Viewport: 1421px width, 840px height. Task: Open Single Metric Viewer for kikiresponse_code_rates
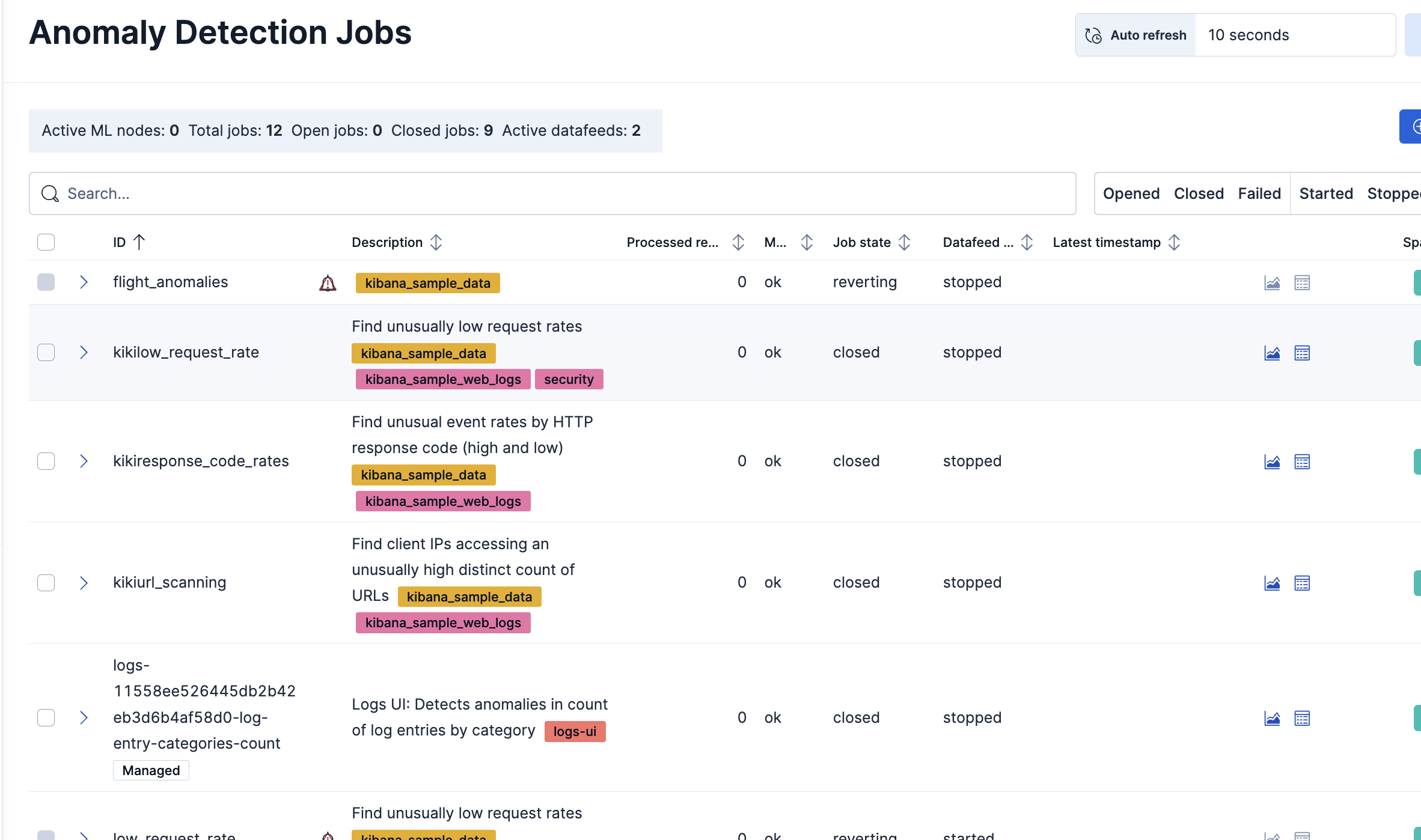[x=1272, y=461]
